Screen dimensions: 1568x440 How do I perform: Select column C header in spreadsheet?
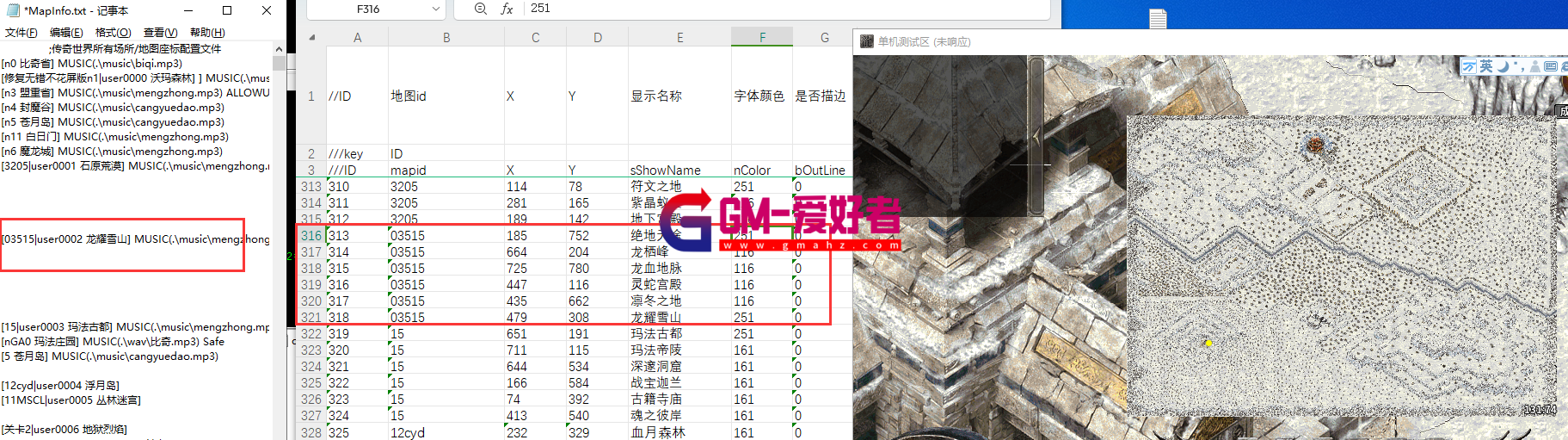[x=535, y=37]
